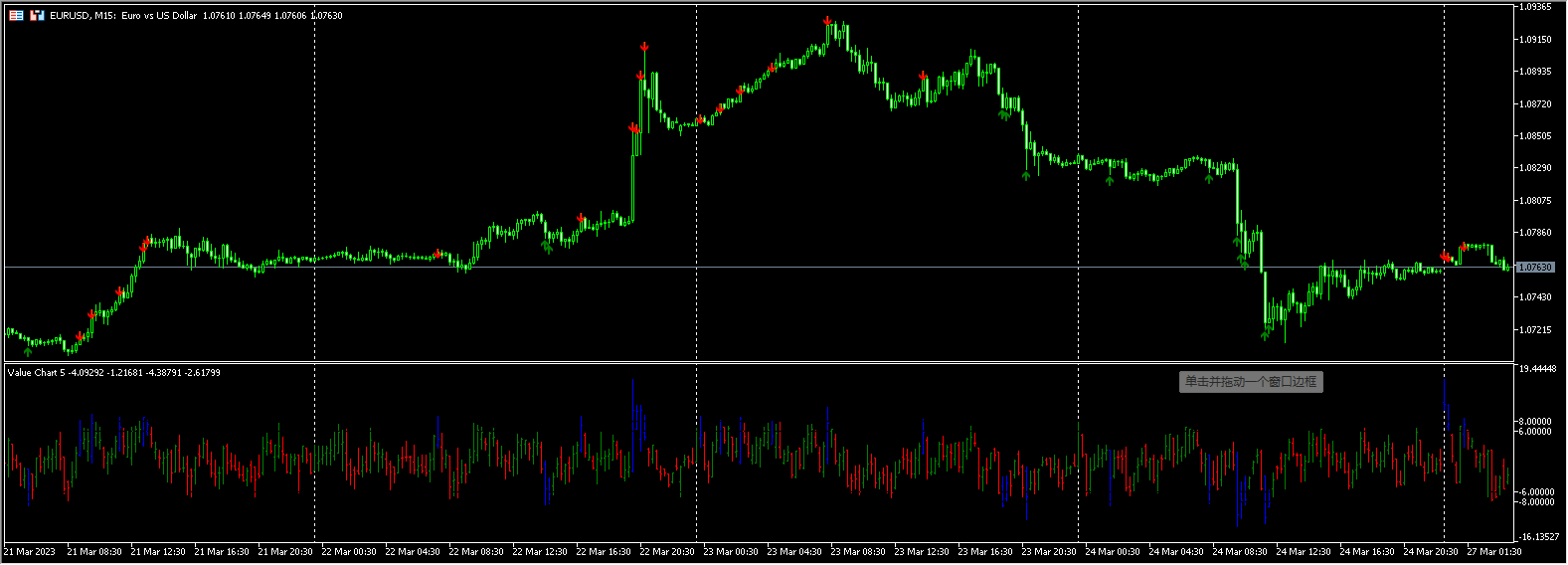Click the 24 Mar 08:30 time label
This screenshot has width=1568, height=565.
(x=1240, y=552)
